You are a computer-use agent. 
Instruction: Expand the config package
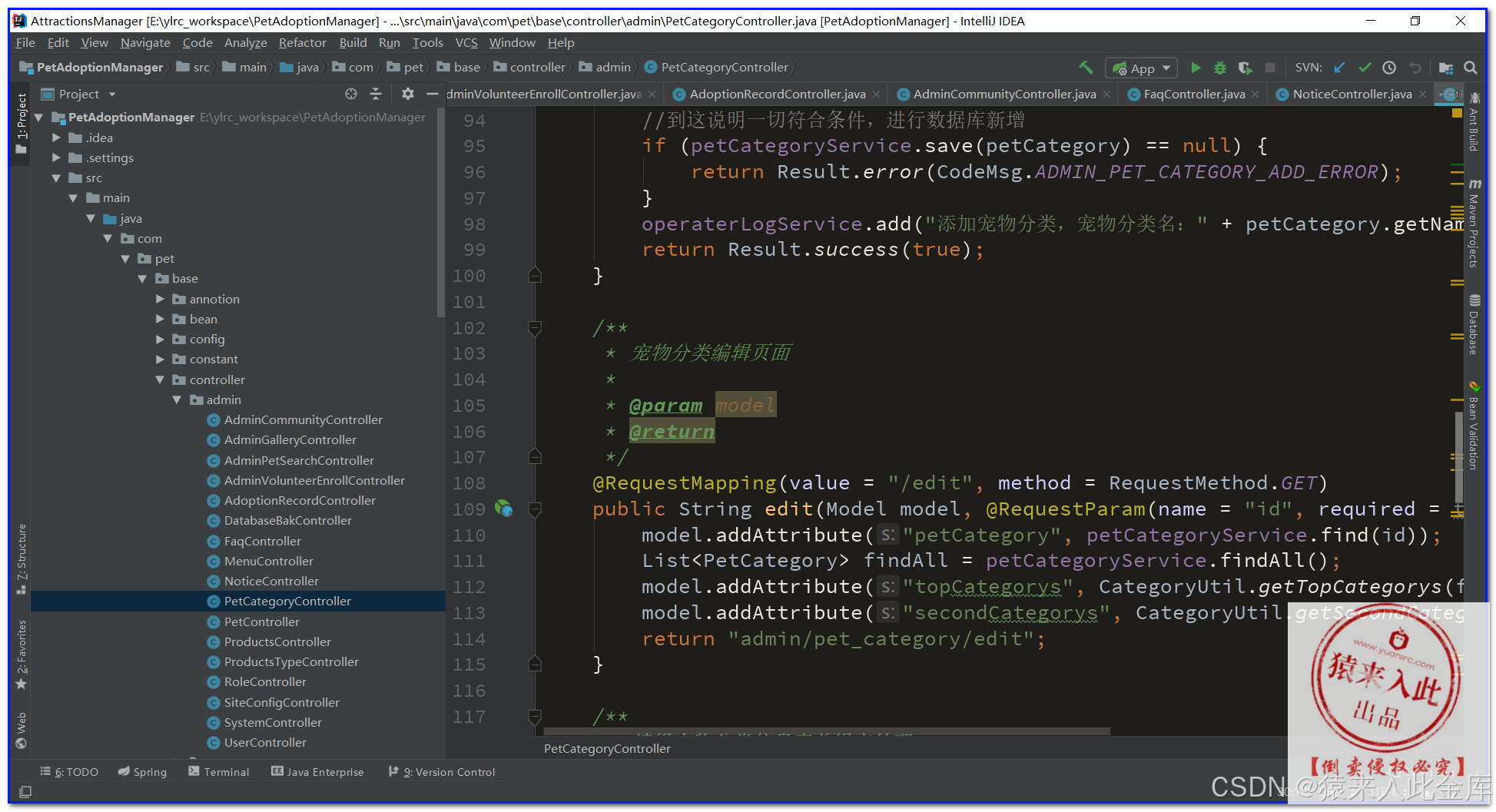coord(161,339)
